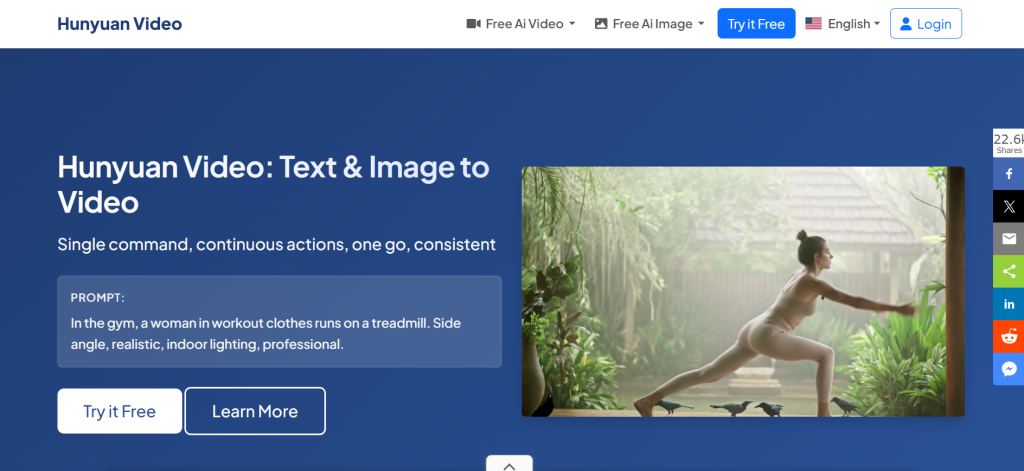Click the upward chevron at page bottom
The image size is (1024, 471).
[x=509, y=464]
